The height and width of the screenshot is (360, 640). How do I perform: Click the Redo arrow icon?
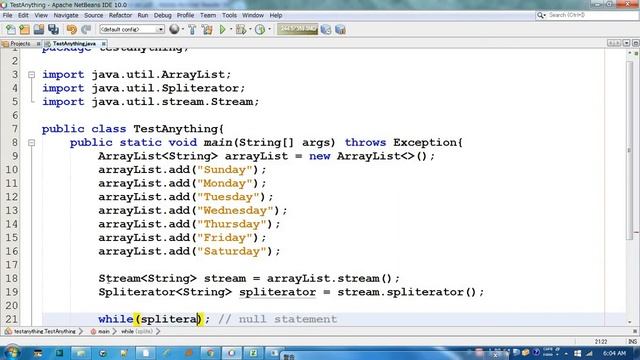[x=86, y=29]
